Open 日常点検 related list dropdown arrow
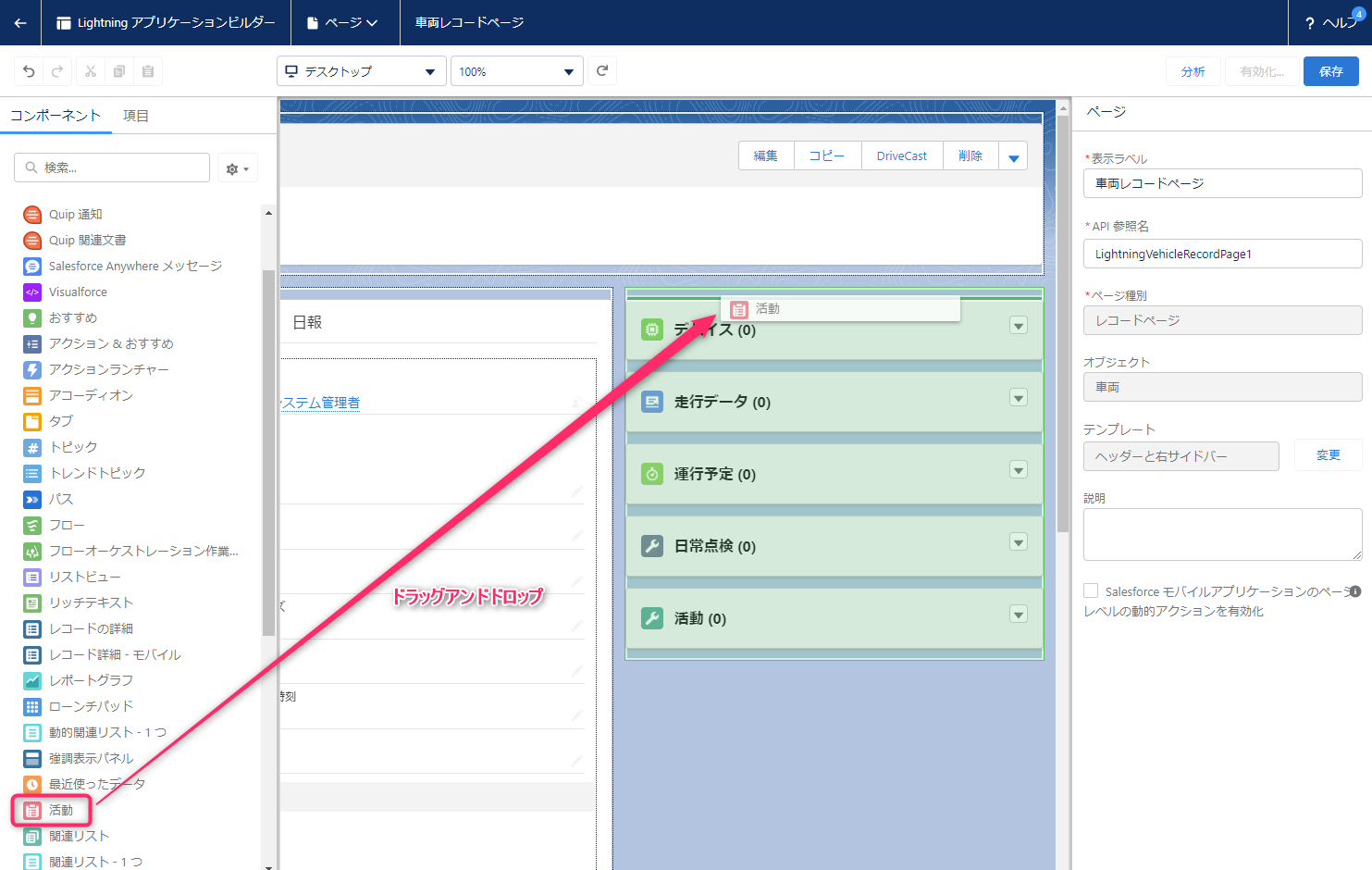The height and width of the screenshot is (870, 1372). (1019, 542)
